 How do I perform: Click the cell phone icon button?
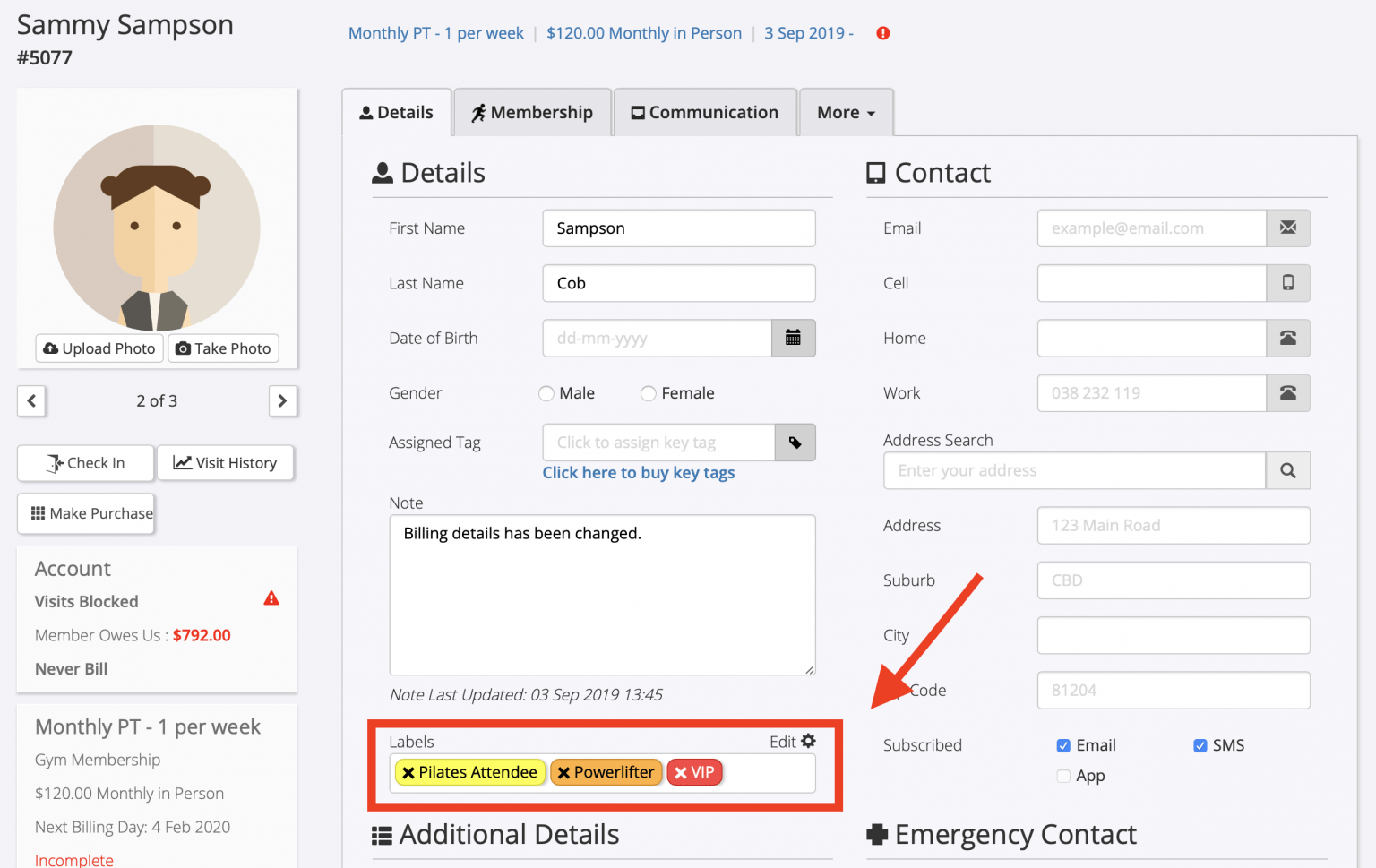pos(1288,283)
